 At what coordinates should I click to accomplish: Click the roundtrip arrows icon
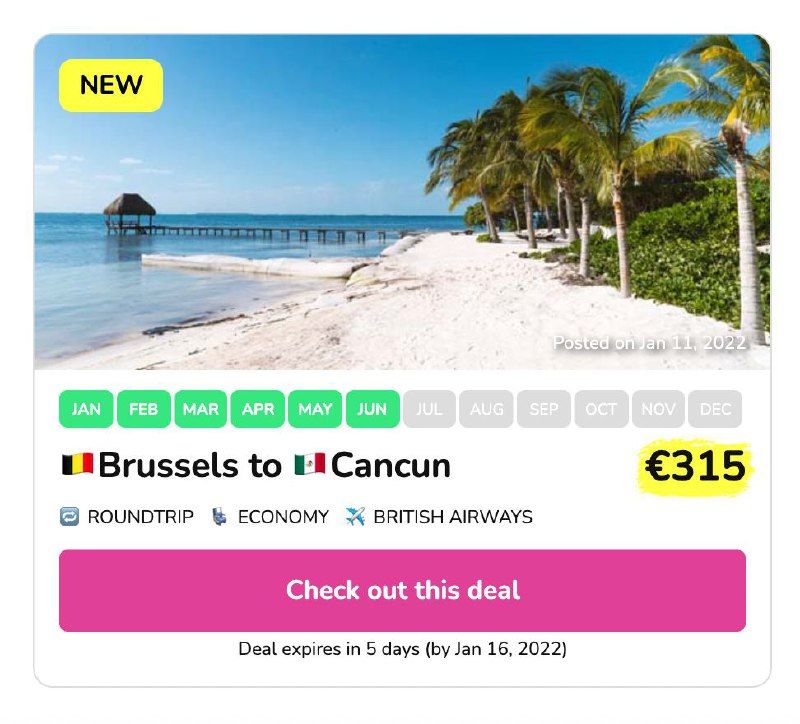click(69, 517)
